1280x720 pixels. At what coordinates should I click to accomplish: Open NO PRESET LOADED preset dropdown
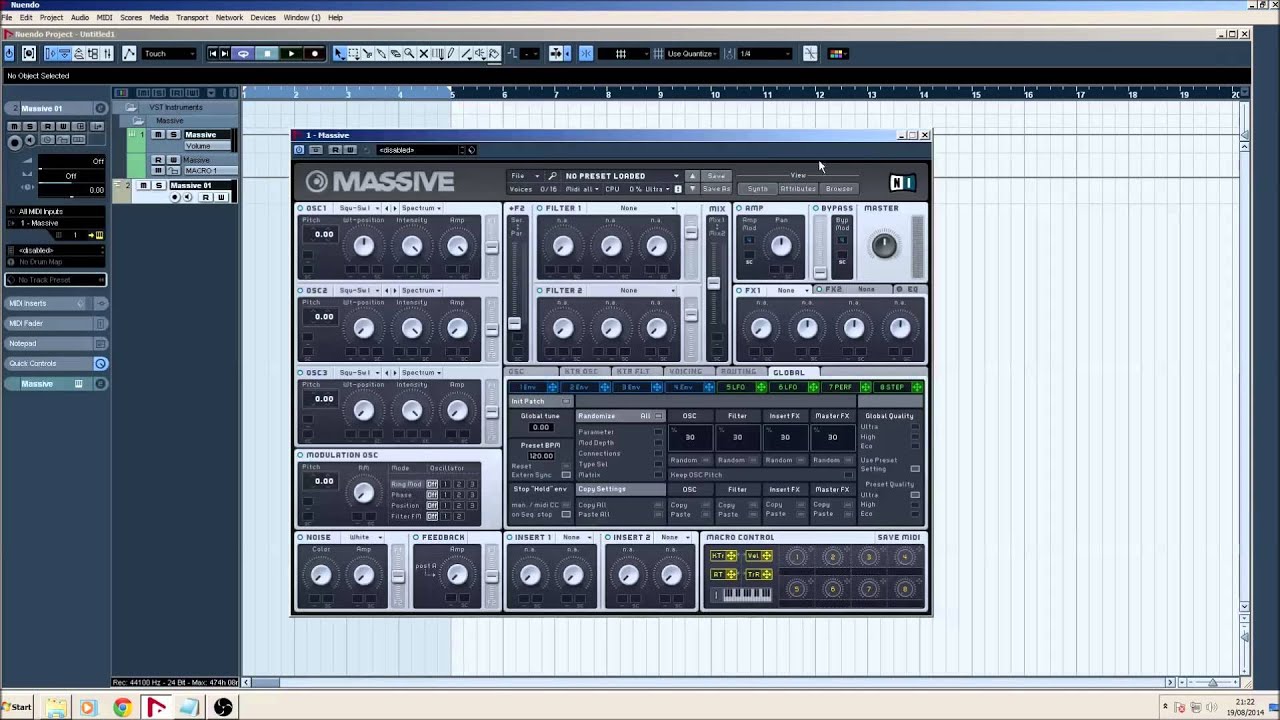coord(621,176)
